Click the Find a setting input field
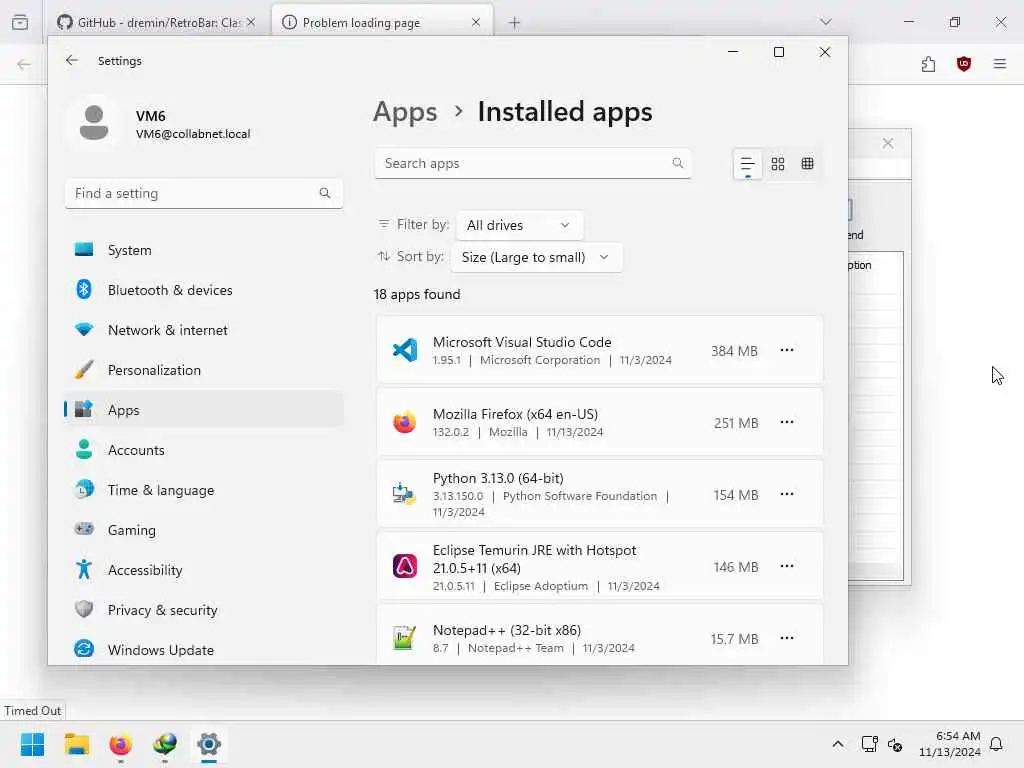1024x768 pixels. (204, 193)
